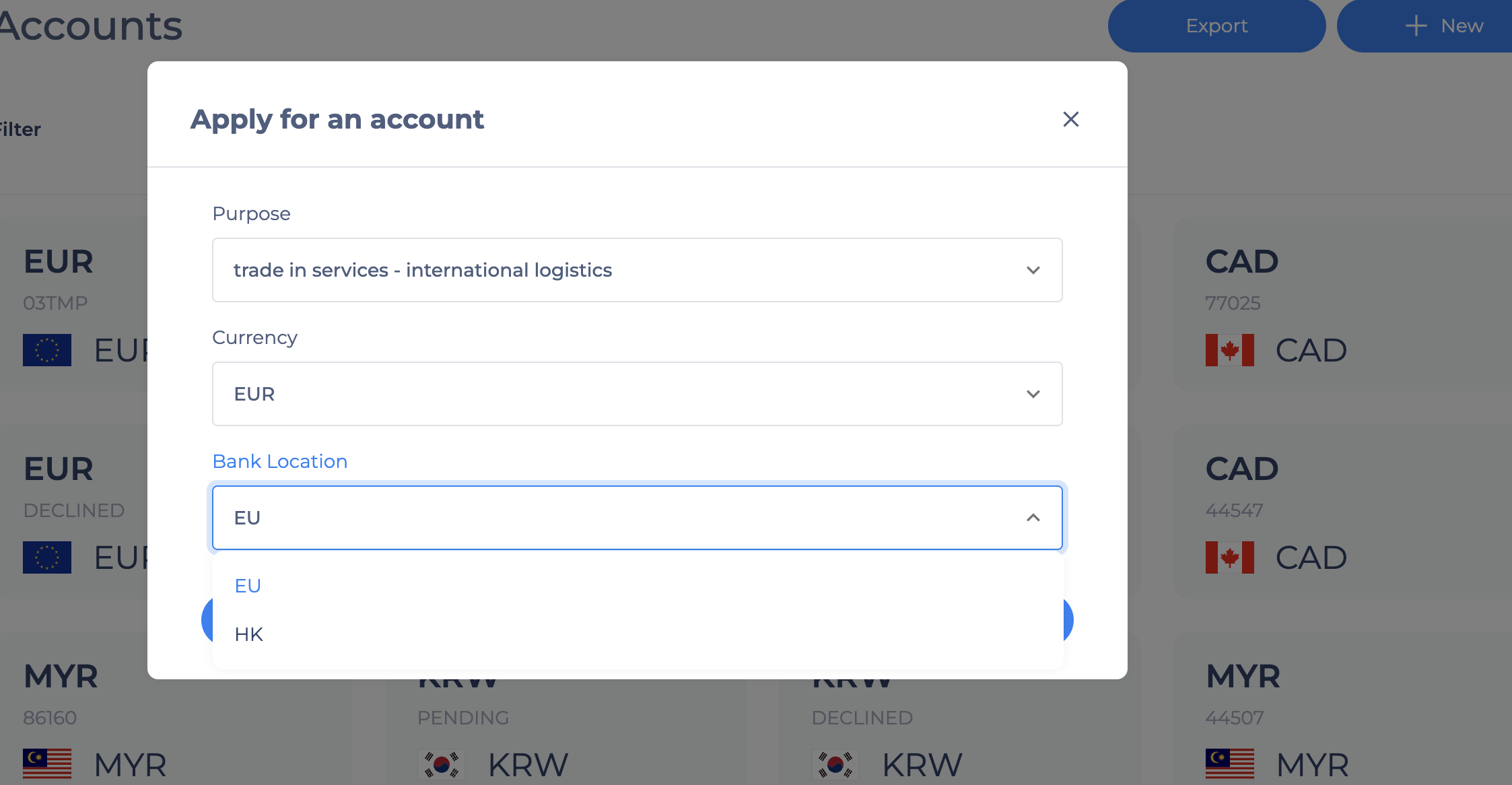Expand the Purpose dropdown chevron
The height and width of the screenshot is (785, 1512).
(x=1033, y=270)
